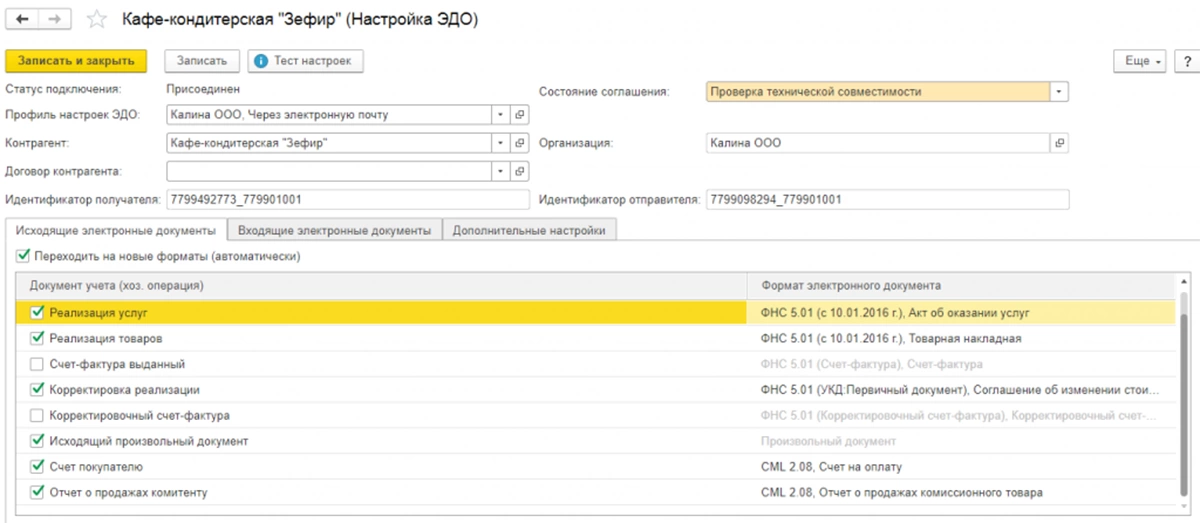Open the Дополнительные настройки tab

pos(529,230)
